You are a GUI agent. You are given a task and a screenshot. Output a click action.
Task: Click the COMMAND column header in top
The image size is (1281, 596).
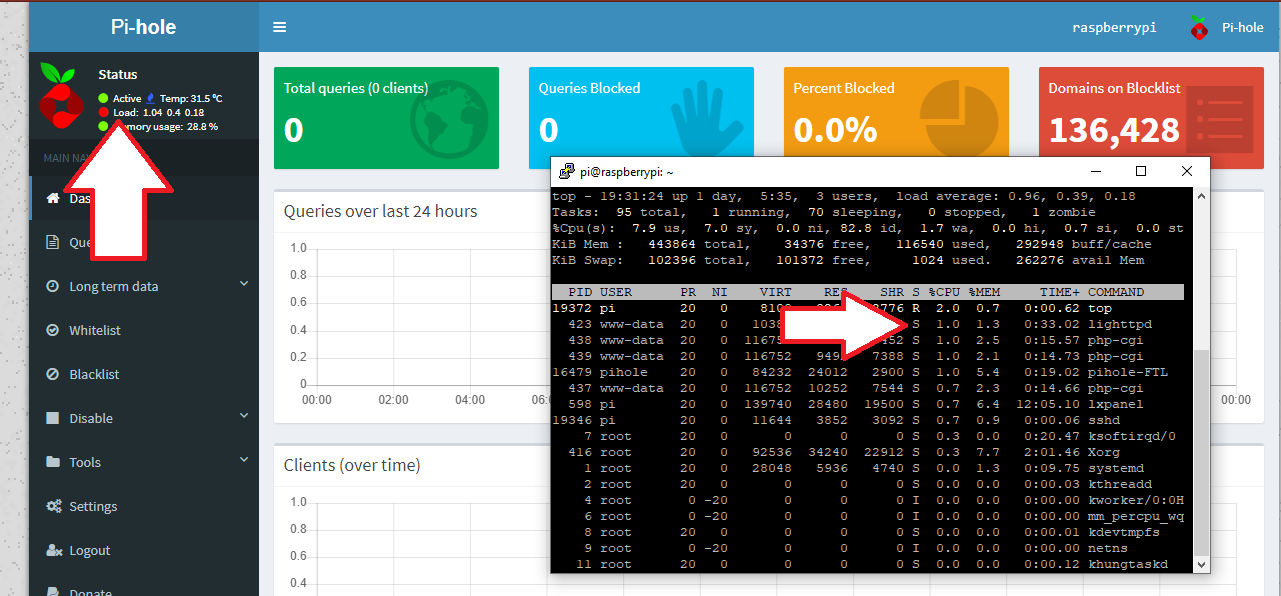pyautogui.click(x=1116, y=292)
